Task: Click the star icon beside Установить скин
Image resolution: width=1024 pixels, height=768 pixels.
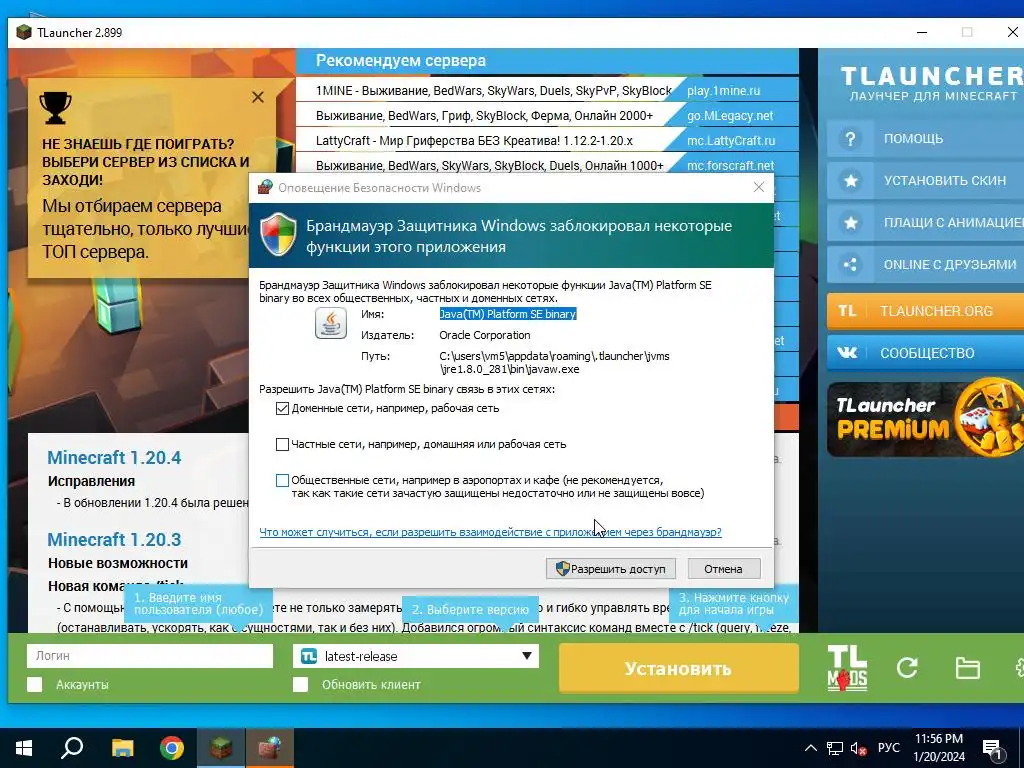Action: [x=850, y=181]
